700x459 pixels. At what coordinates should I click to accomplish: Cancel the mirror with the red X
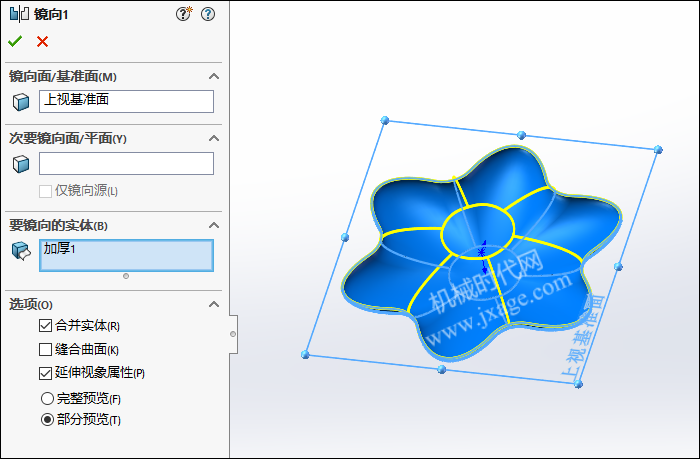42,42
